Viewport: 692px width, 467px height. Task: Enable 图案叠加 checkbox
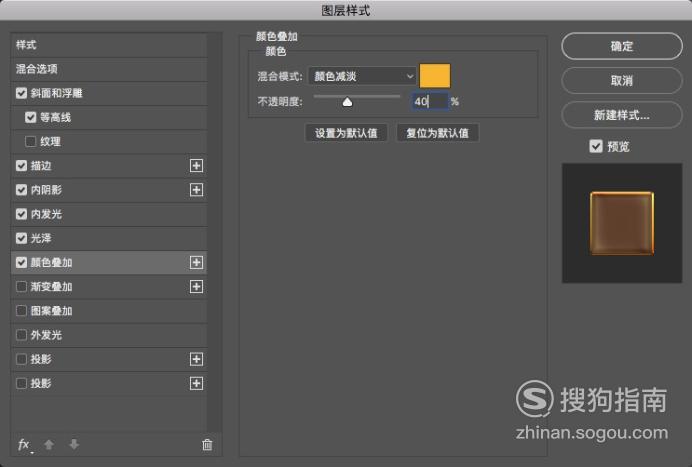coord(21,311)
